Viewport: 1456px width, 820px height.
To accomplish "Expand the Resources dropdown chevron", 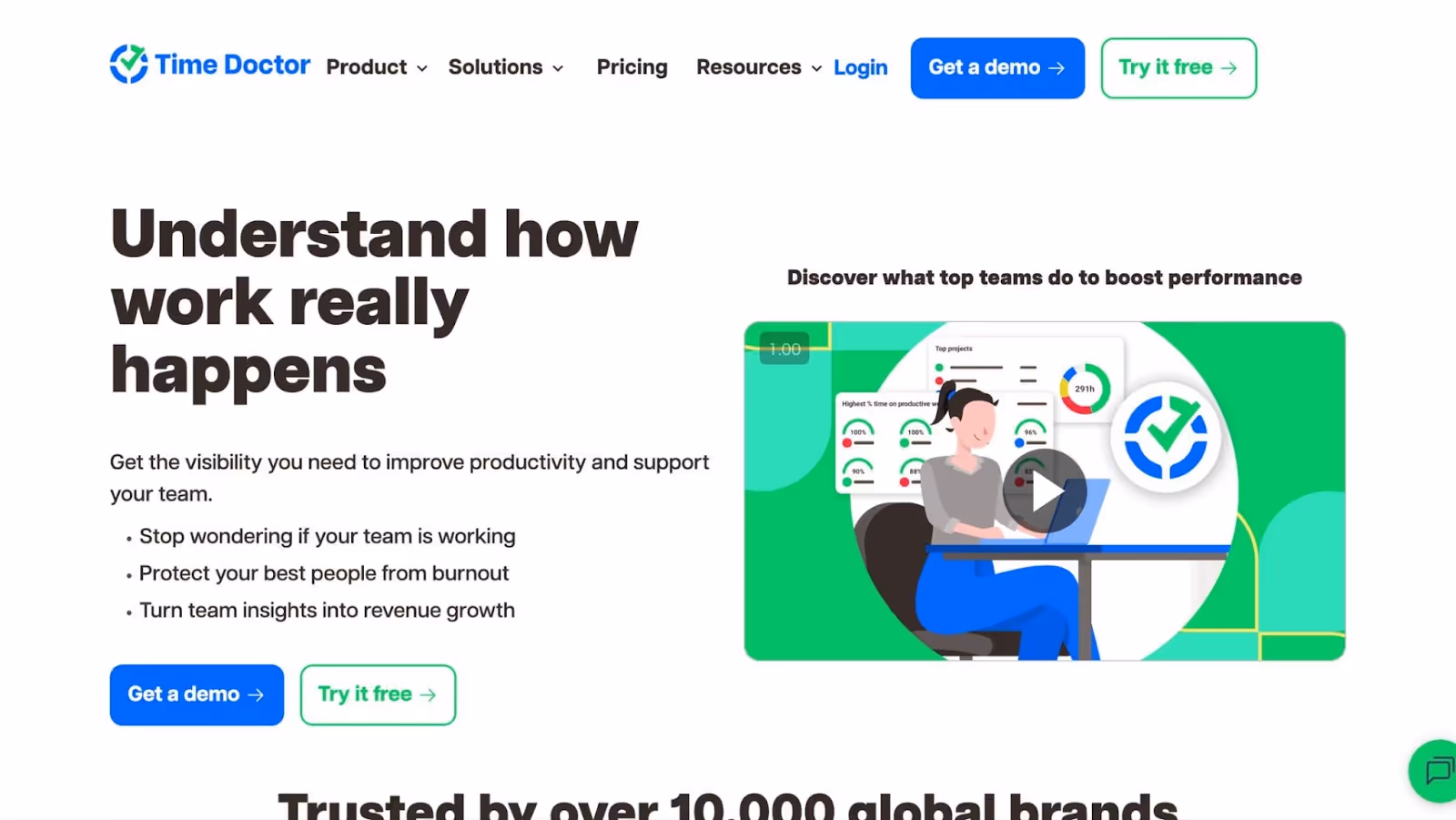I will (x=816, y=68).
